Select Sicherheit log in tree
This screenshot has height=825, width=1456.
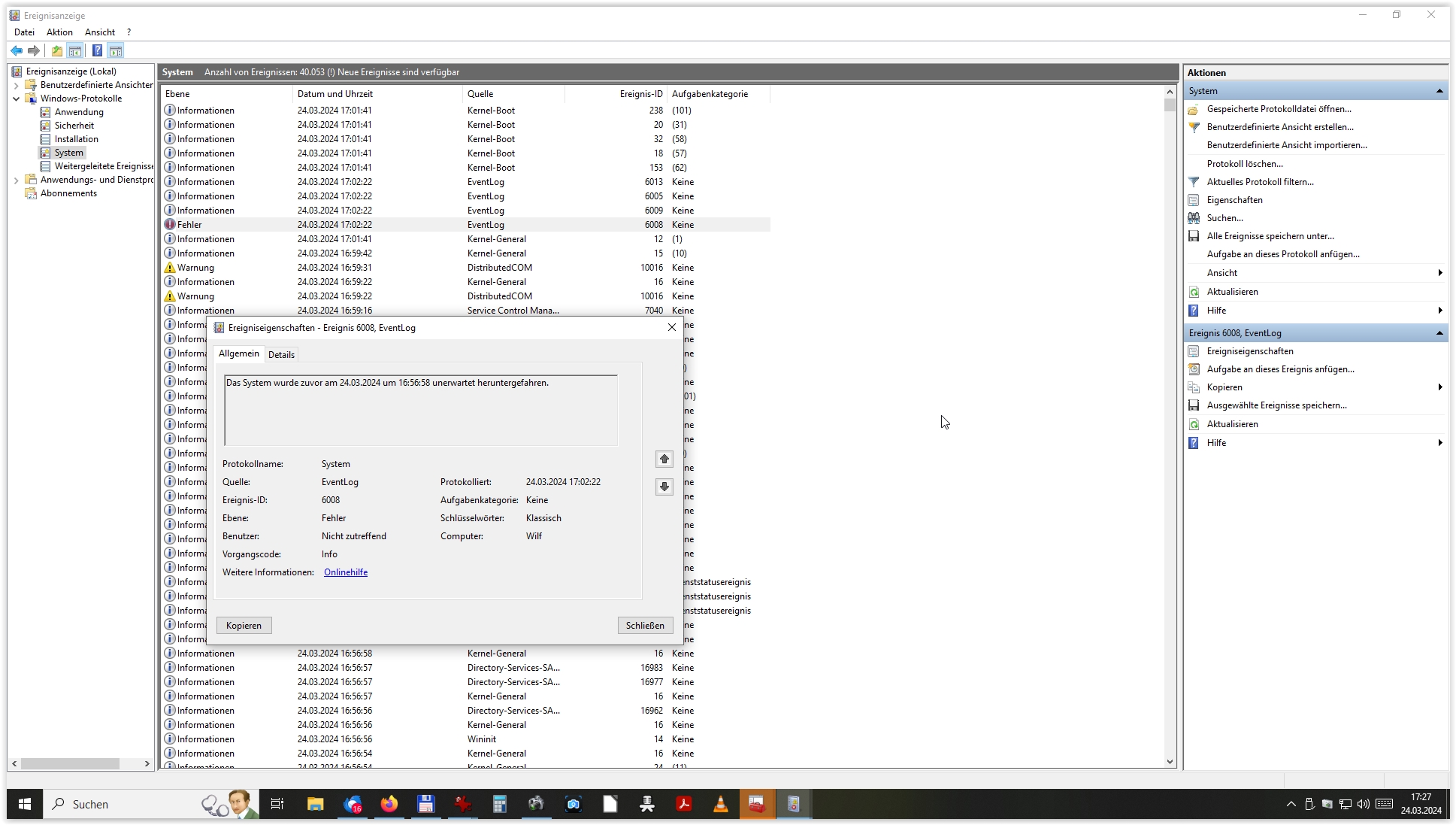coord(74,126)
